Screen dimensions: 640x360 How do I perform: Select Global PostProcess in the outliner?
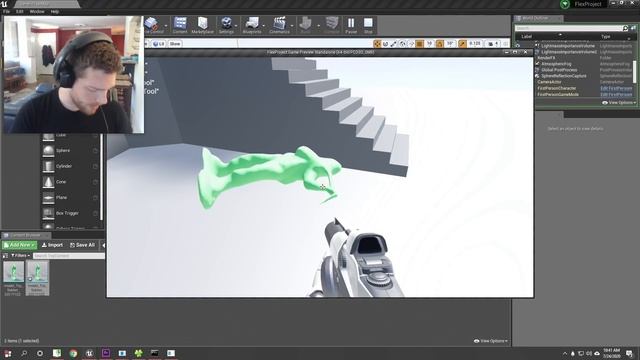(x=559, y=70)
